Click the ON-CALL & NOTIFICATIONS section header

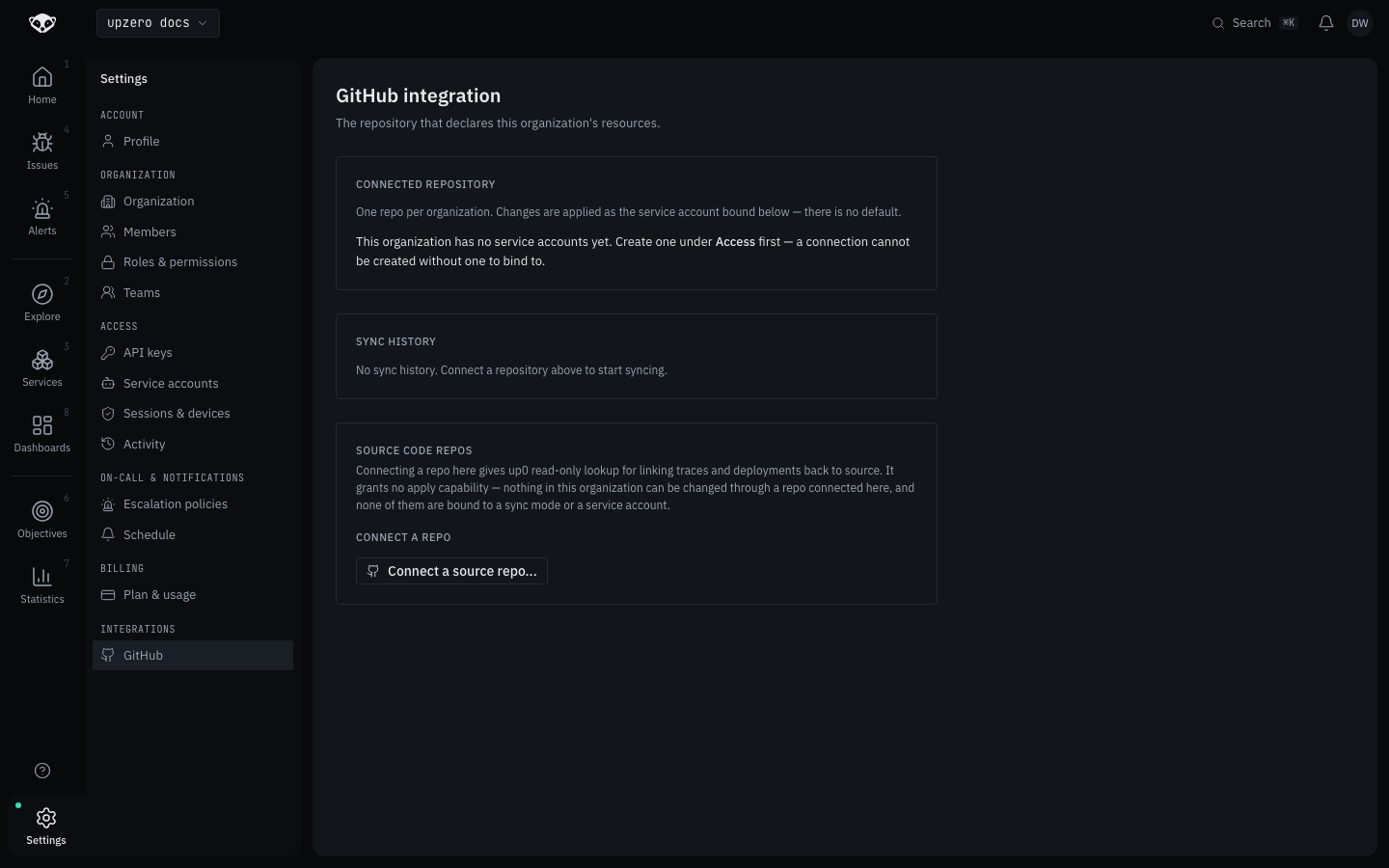click(x=172, y=477)
